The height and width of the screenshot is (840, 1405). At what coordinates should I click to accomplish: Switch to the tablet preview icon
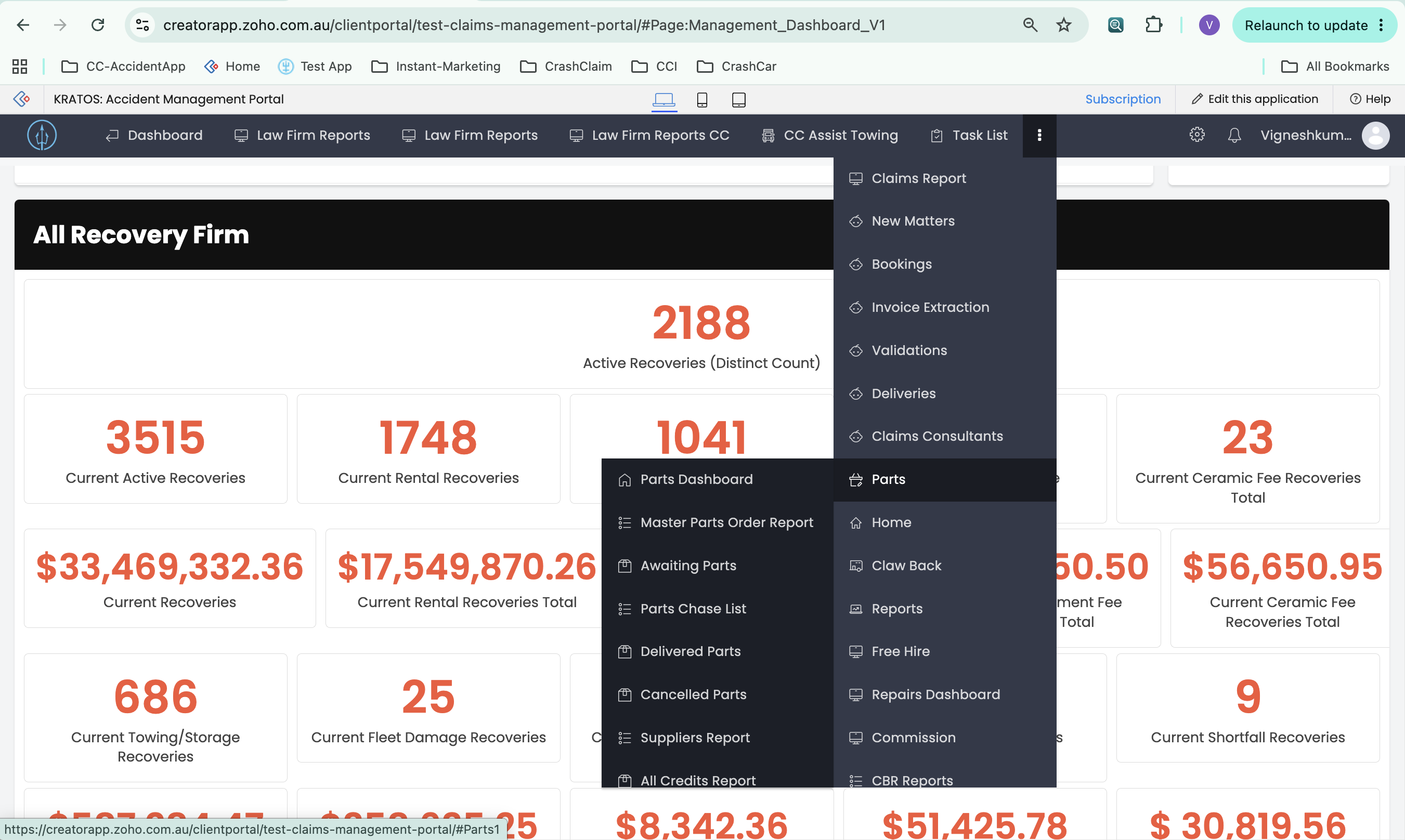[x=739, y=100]
